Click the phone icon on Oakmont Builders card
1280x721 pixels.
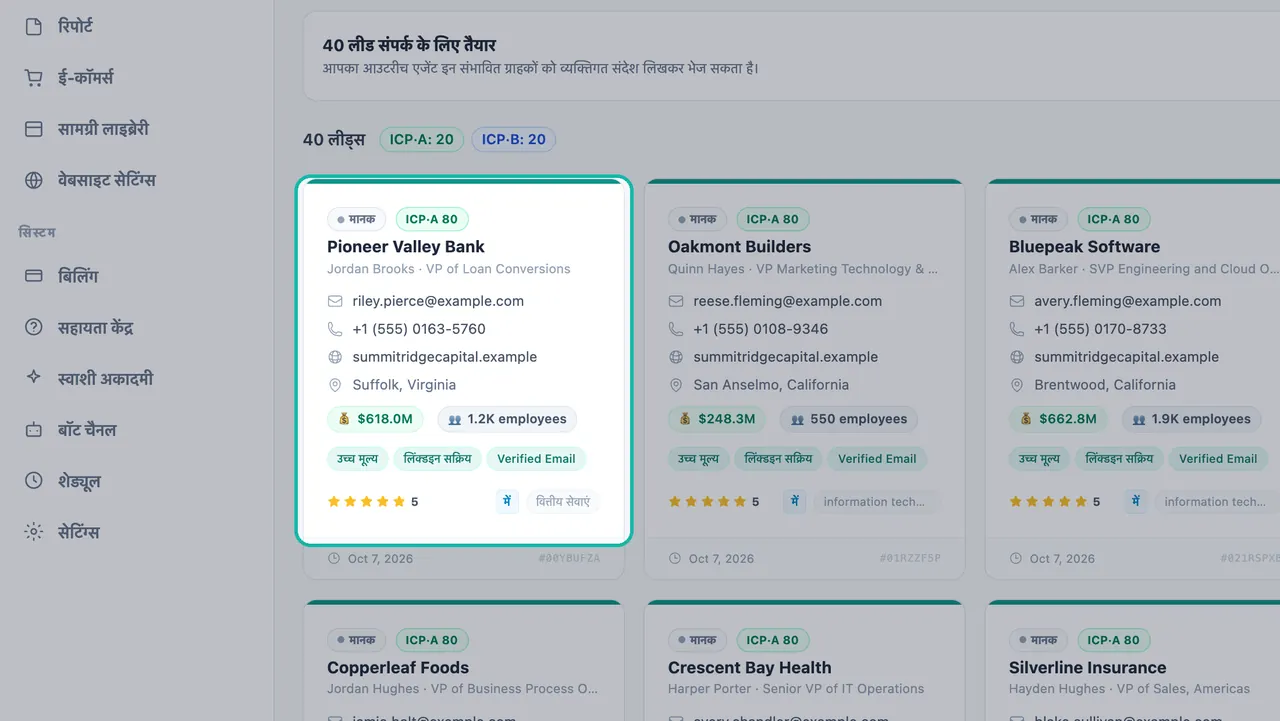(676, 329)
